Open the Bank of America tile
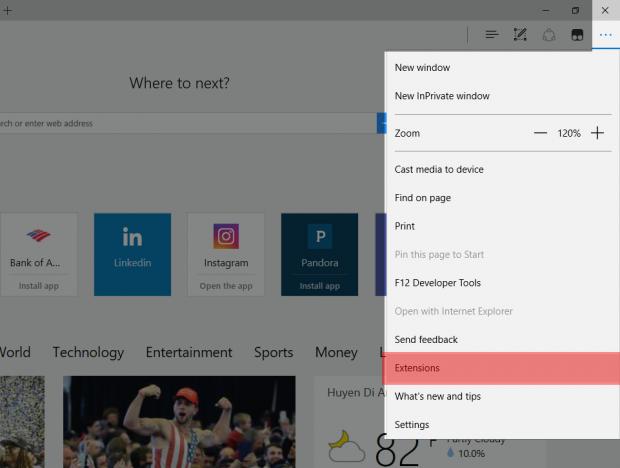The width and height of the screenshot is (620, 468). [x=34, y=254]
